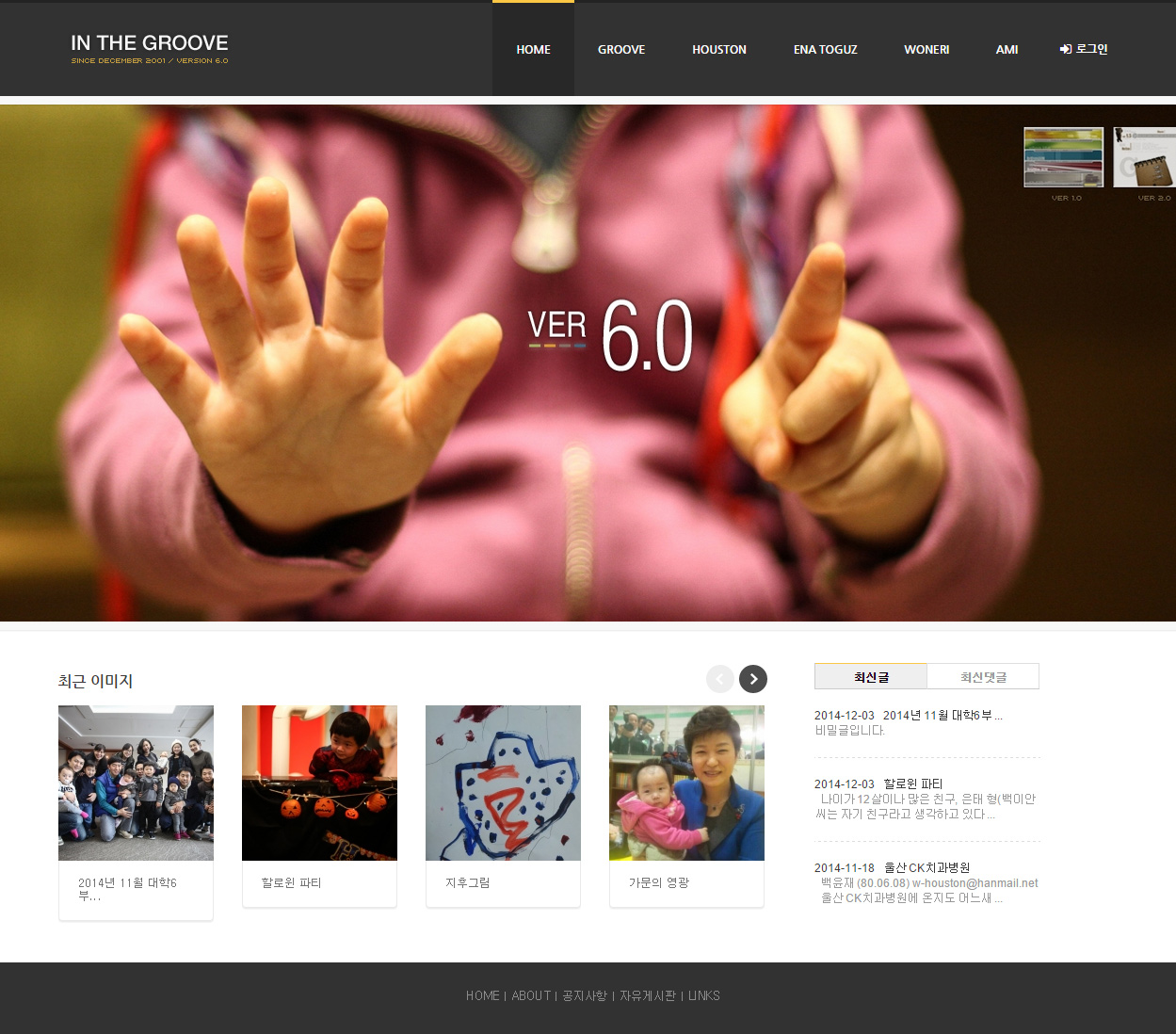Viewport: 1176px width, 1034px height.
Task: Click the 로그인 login link
Action: pyautogui.click(x=1084, y=49)
